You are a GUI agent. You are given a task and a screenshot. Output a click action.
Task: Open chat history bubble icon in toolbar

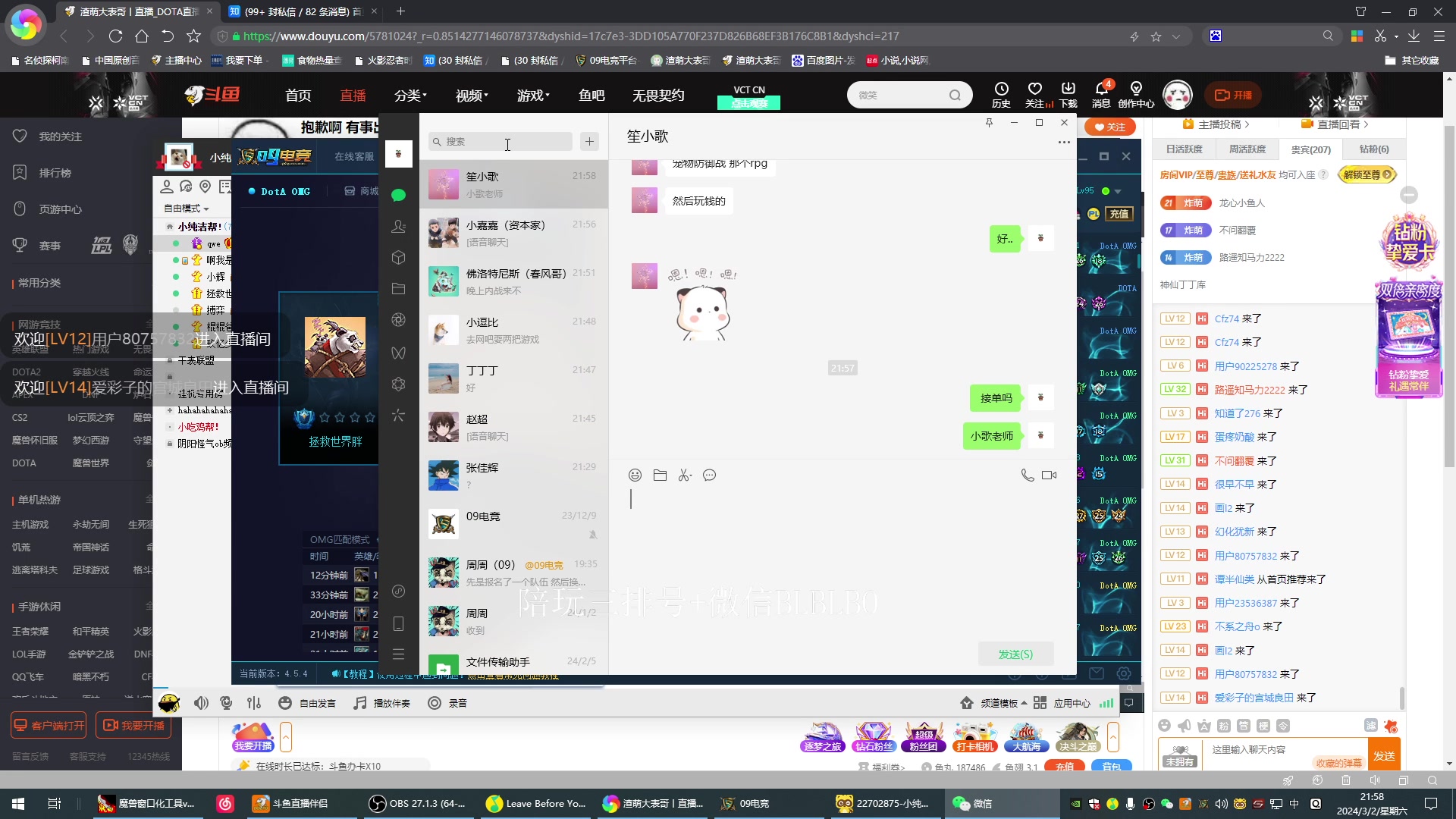coord(710,475)
